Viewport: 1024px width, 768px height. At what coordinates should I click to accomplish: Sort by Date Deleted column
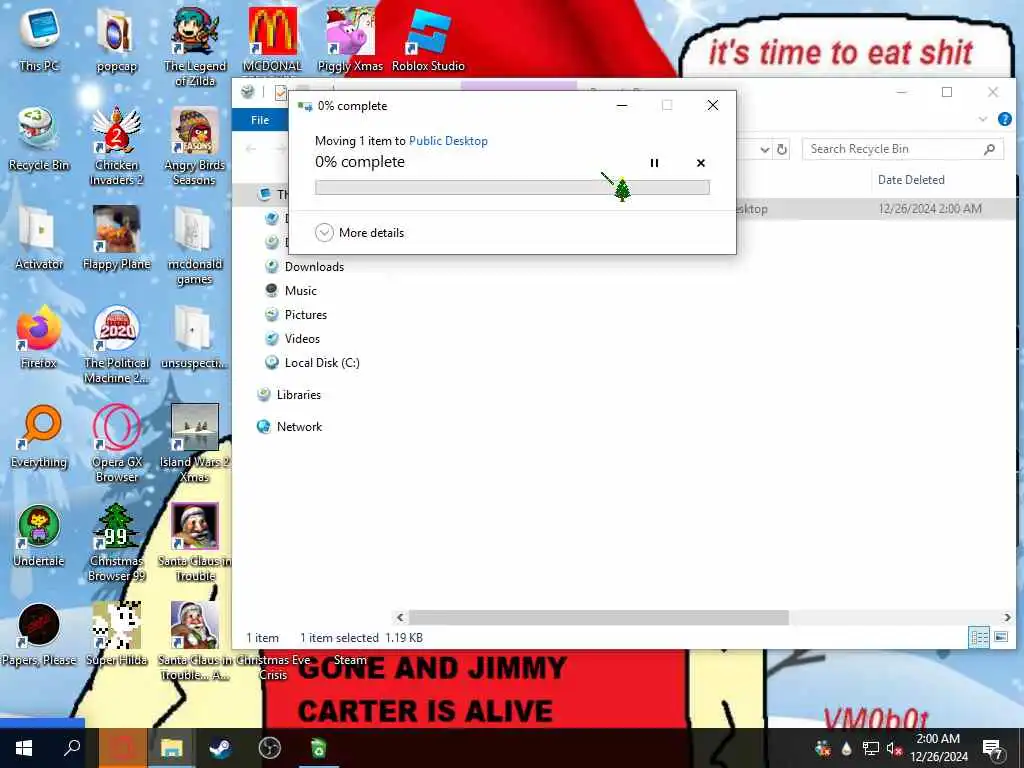(x=911, y=180)
